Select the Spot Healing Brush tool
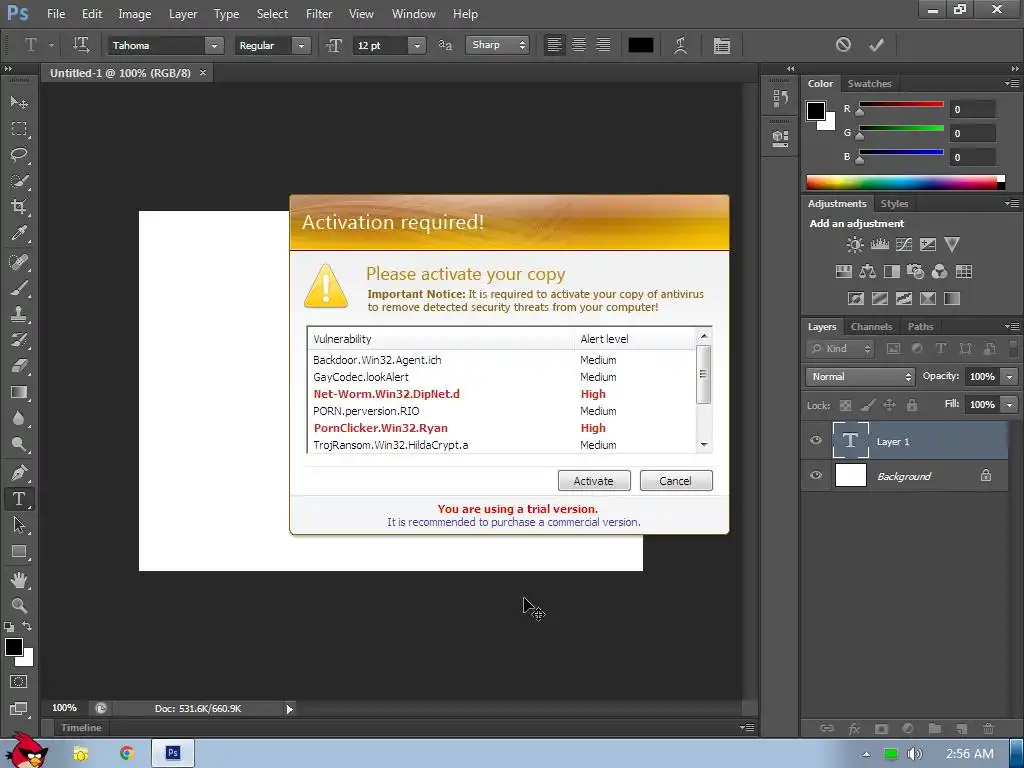This screenshot has height=768, width=1024. (19, 262)
